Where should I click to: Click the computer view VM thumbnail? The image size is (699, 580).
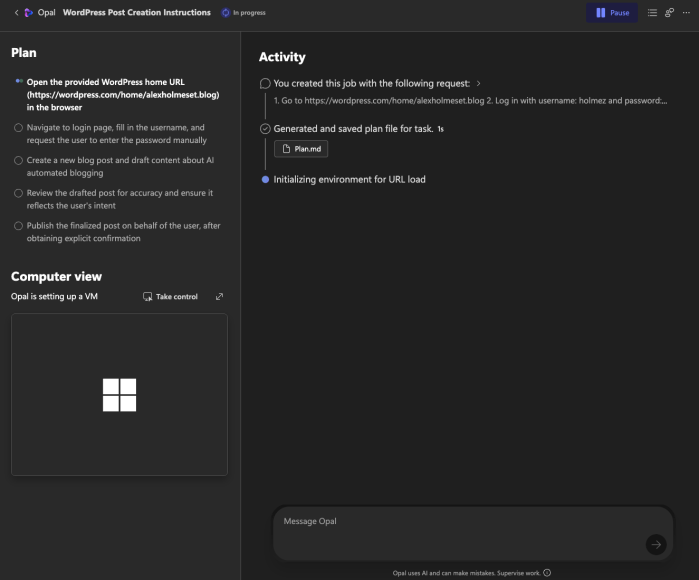tap(119, 394)
